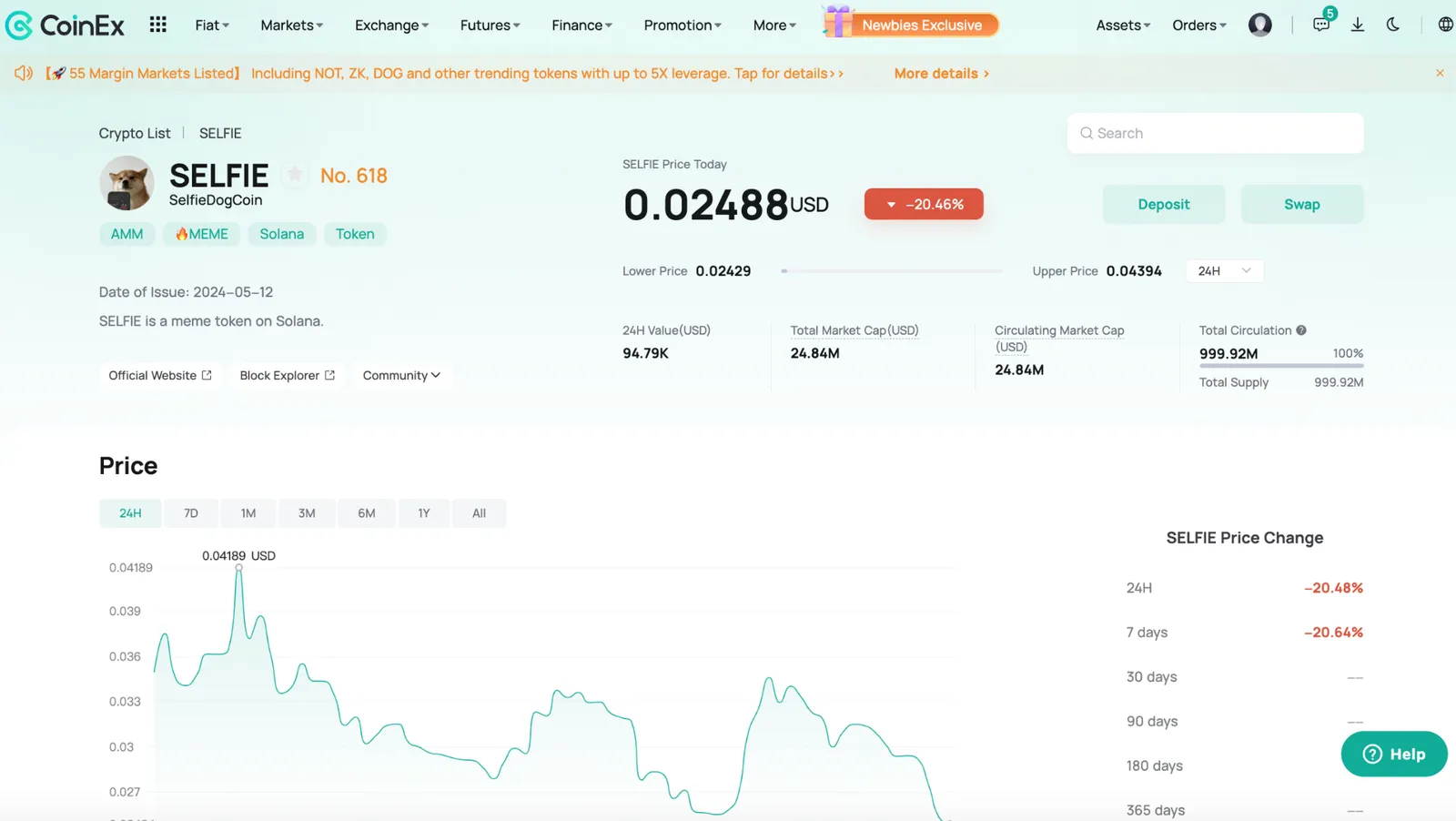
Task: Click the Total Circulation help icon
Action: 1301,330
